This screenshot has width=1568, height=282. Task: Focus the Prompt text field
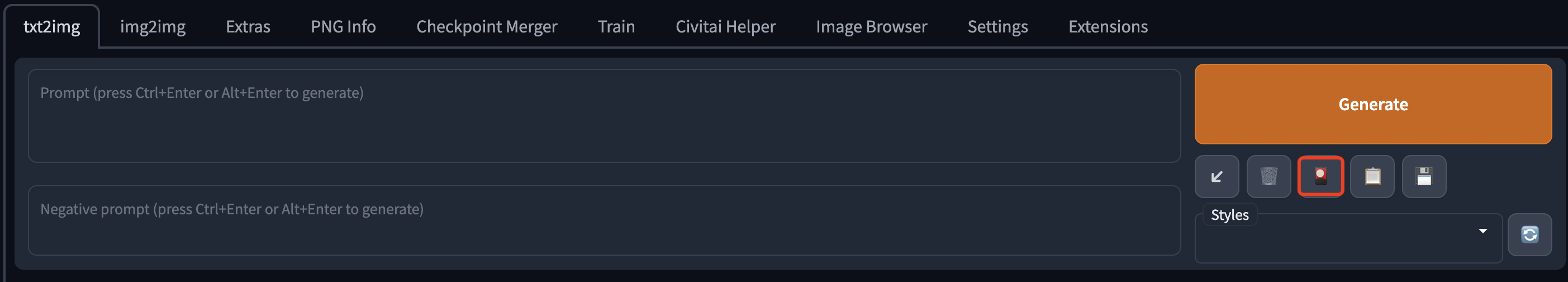tap(604, 116)
